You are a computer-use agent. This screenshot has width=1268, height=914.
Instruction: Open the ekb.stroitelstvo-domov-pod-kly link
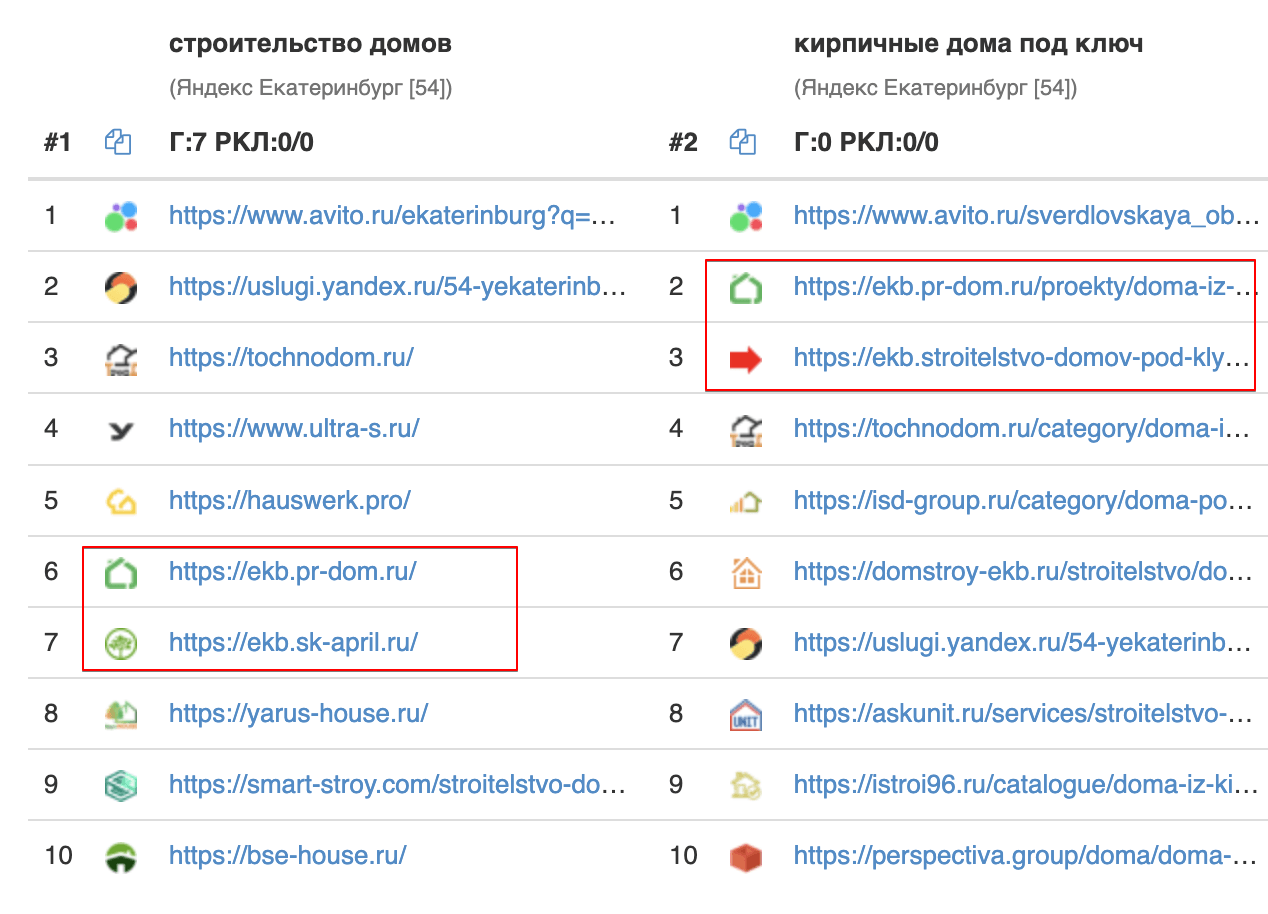[1022, 358]
